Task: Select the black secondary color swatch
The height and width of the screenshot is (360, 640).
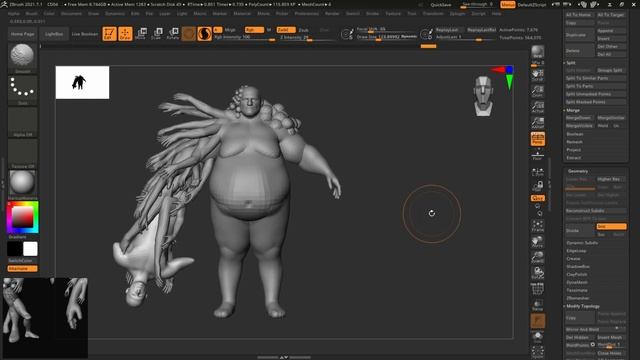Action: 15,249
